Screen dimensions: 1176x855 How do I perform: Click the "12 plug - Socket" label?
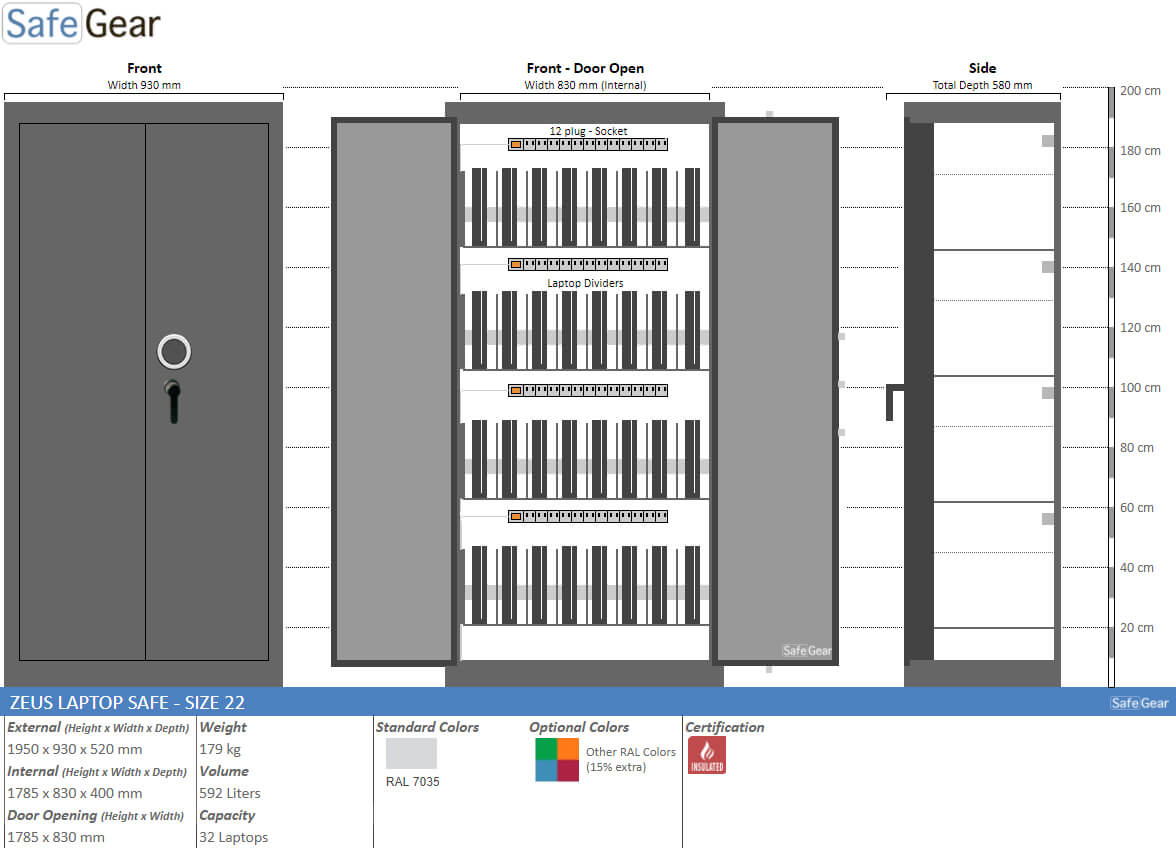pos(588,130)
